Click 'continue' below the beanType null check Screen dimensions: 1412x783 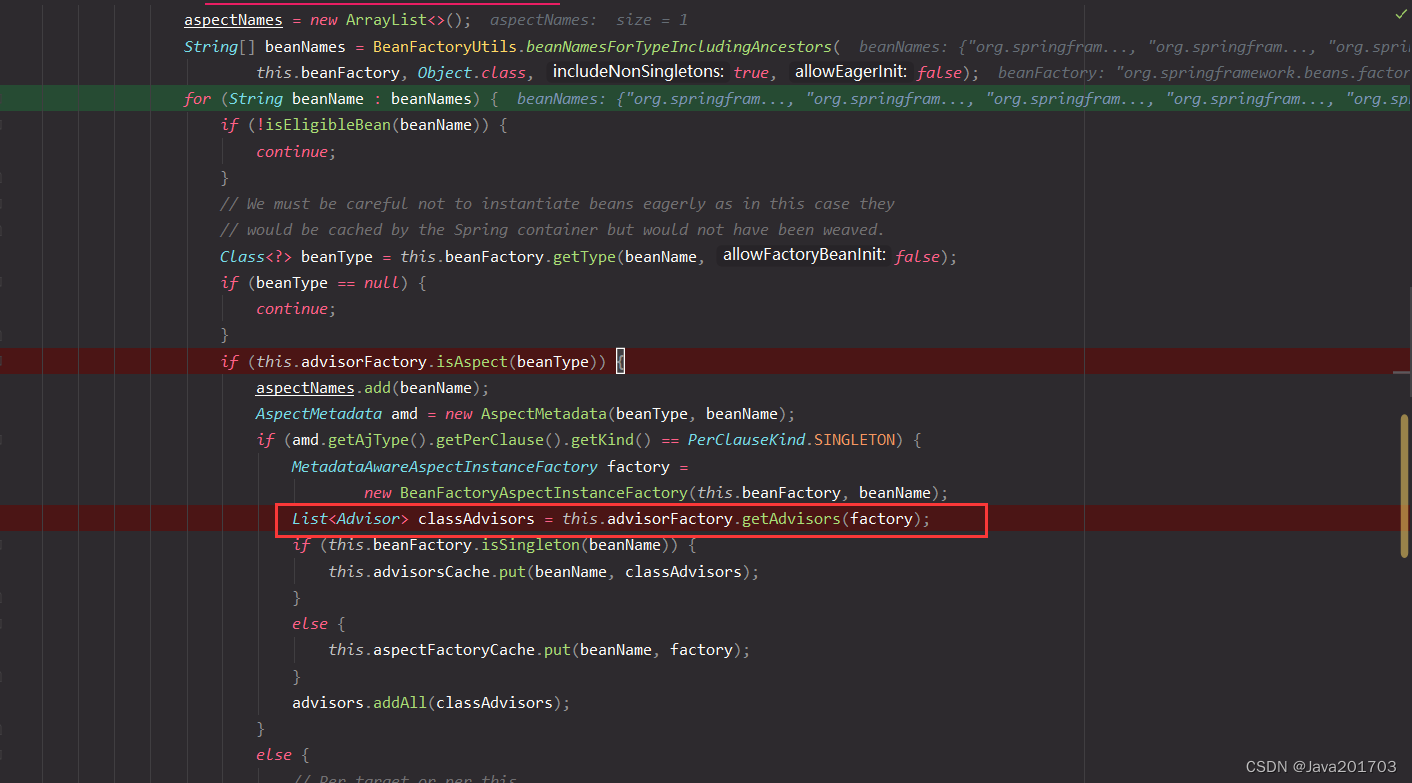291,309
